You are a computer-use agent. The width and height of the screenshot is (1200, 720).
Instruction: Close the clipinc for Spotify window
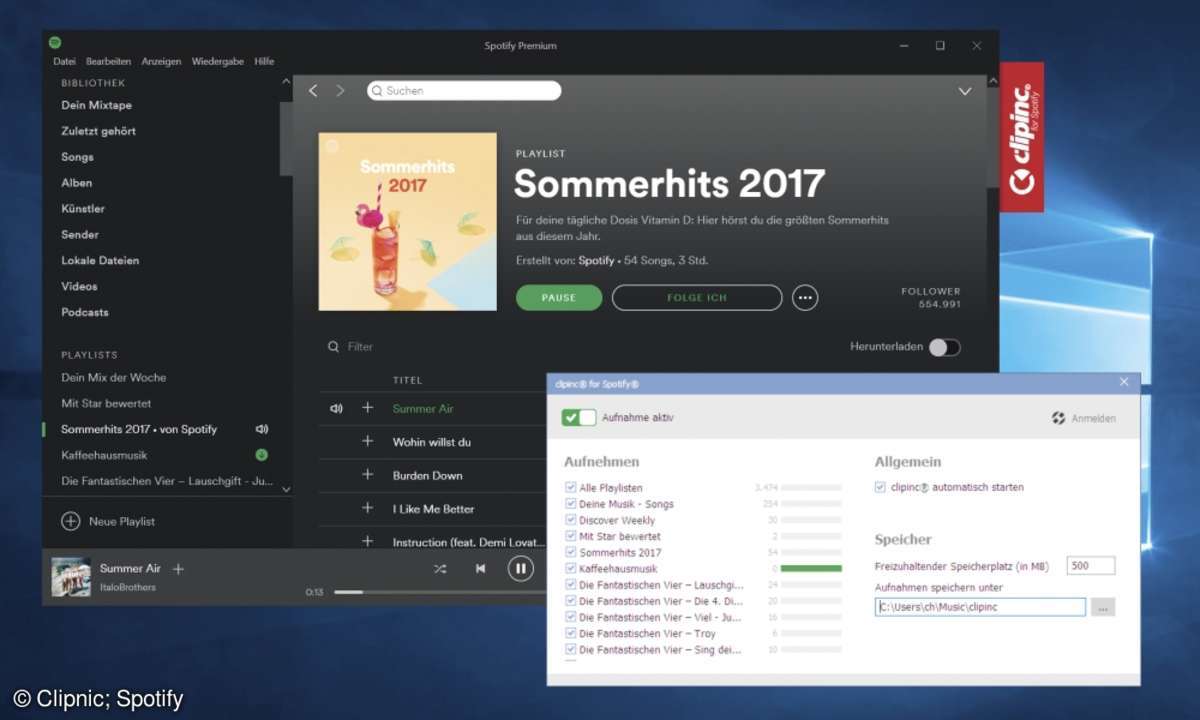1124,382
